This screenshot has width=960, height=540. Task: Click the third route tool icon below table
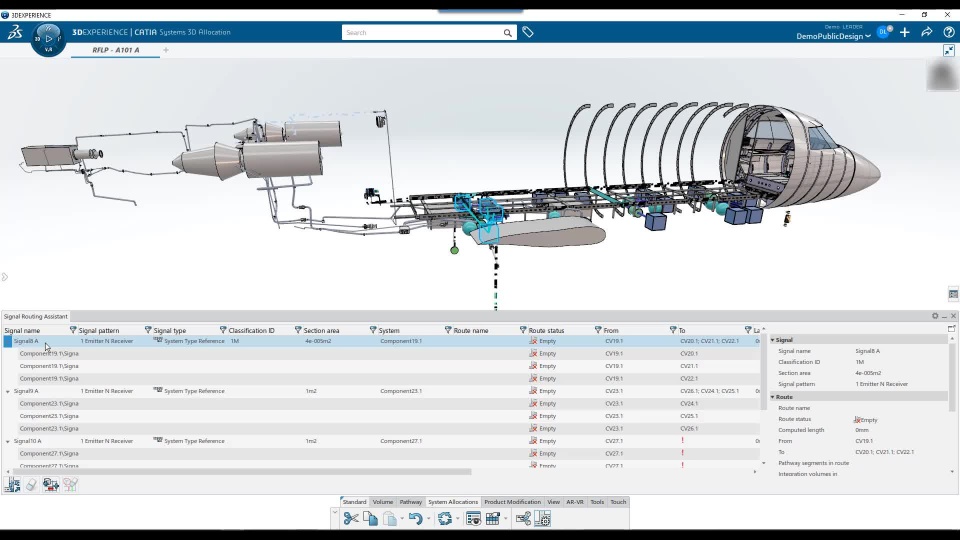(x=51, y=485)
